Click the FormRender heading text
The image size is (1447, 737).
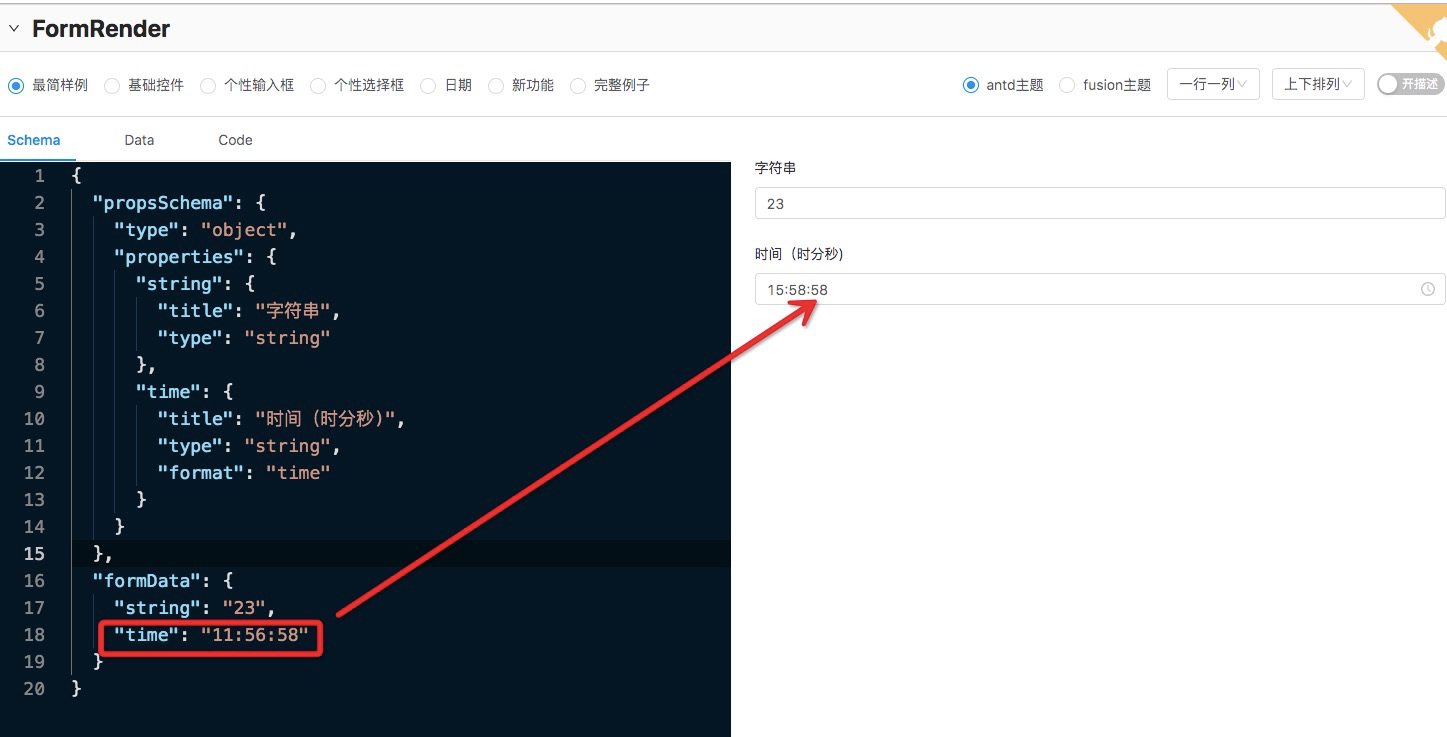click(x=101, y=29)
